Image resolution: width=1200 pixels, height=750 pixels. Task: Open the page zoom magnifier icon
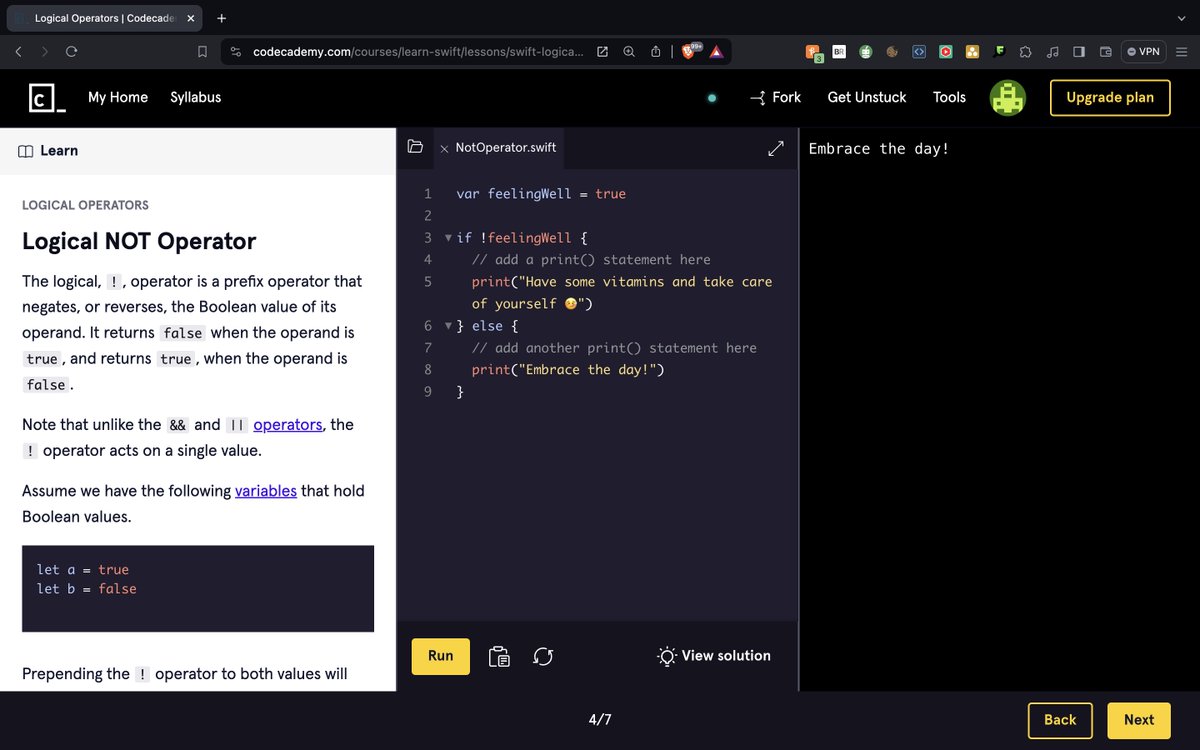pyautogui.click(x=629, y=51)
